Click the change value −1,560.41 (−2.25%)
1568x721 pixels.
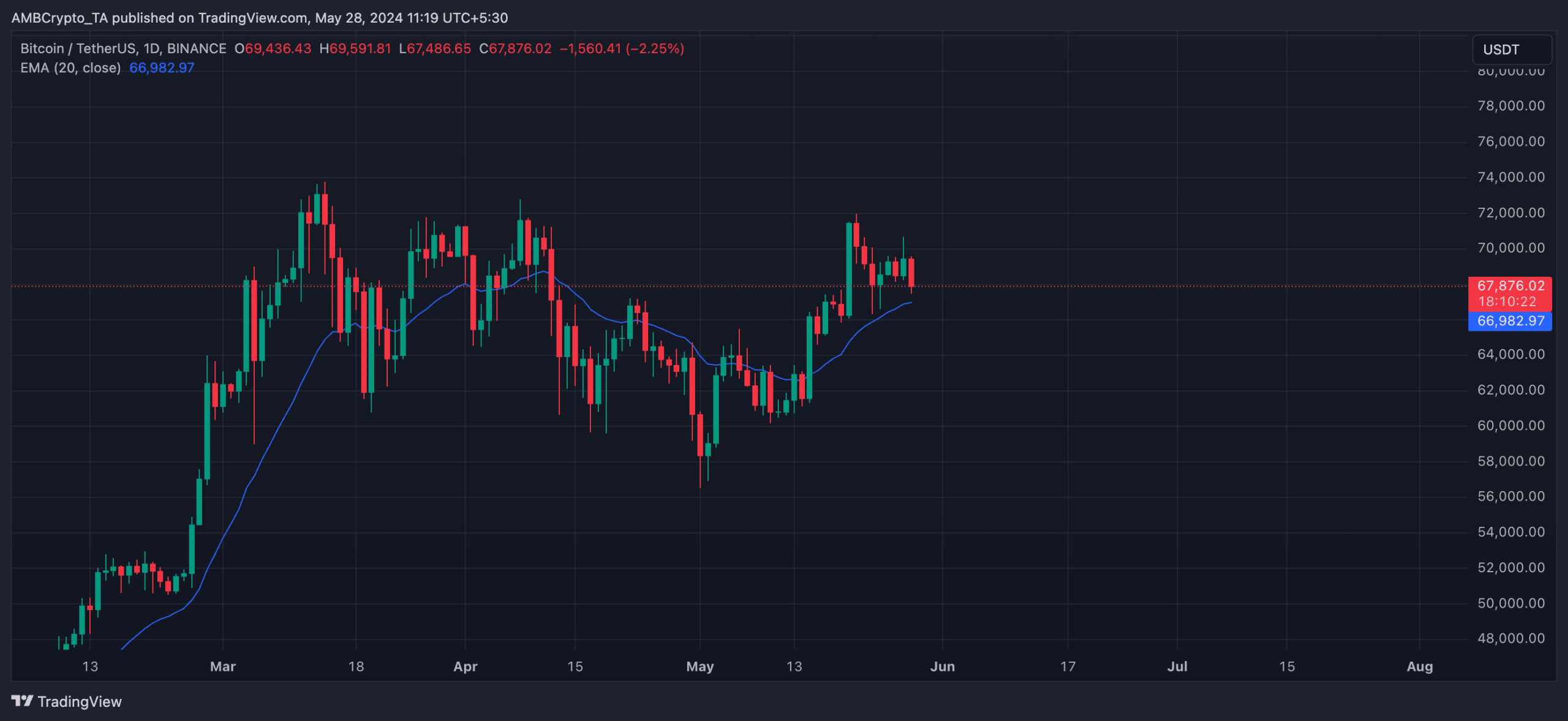point(622,48)
